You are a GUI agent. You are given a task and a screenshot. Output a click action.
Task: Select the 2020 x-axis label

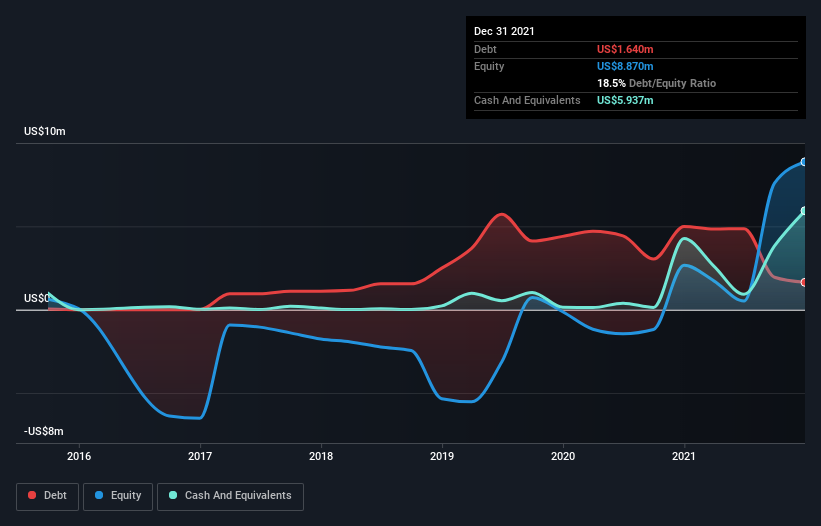(x=563, y=456)
